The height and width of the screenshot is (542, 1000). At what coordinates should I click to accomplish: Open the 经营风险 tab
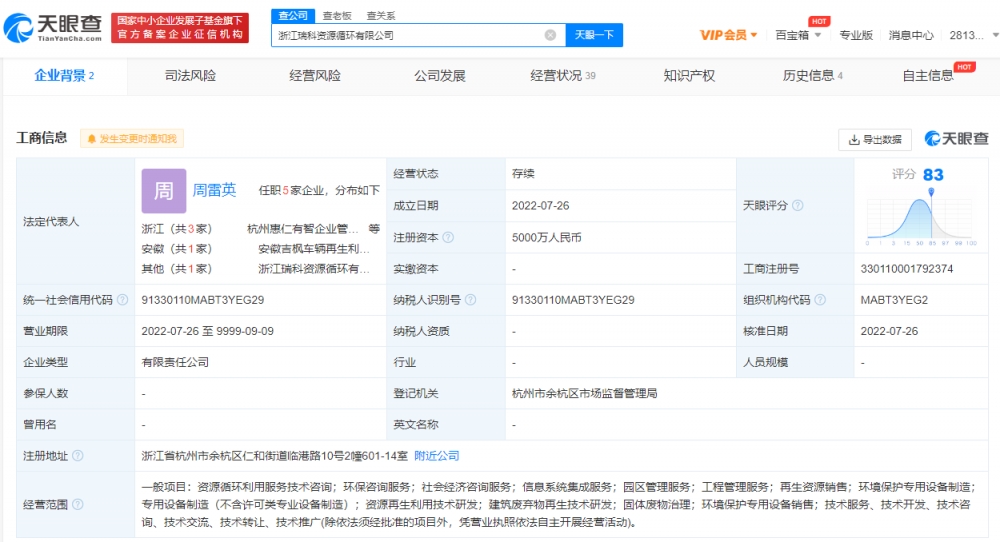click(x=314, y=76)
